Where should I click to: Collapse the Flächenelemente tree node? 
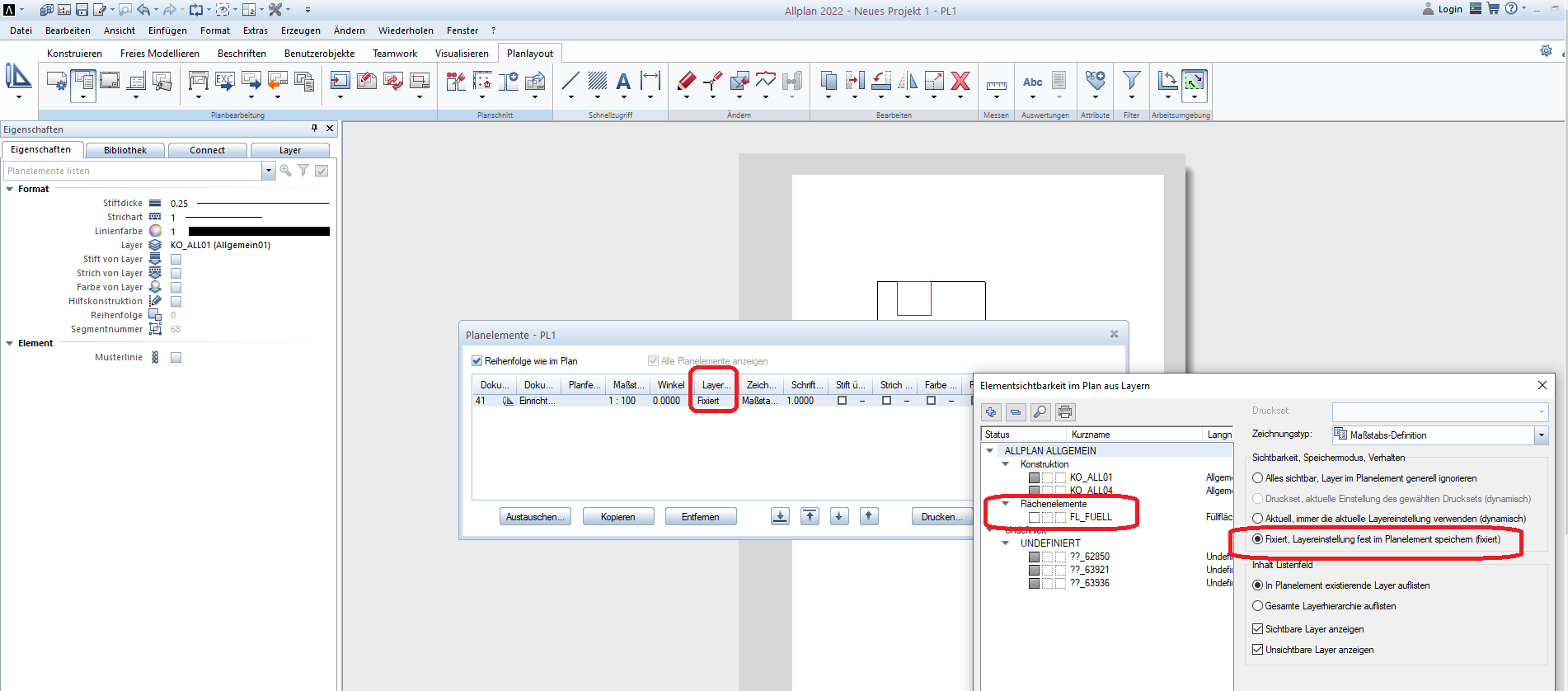coord(1006,504)
